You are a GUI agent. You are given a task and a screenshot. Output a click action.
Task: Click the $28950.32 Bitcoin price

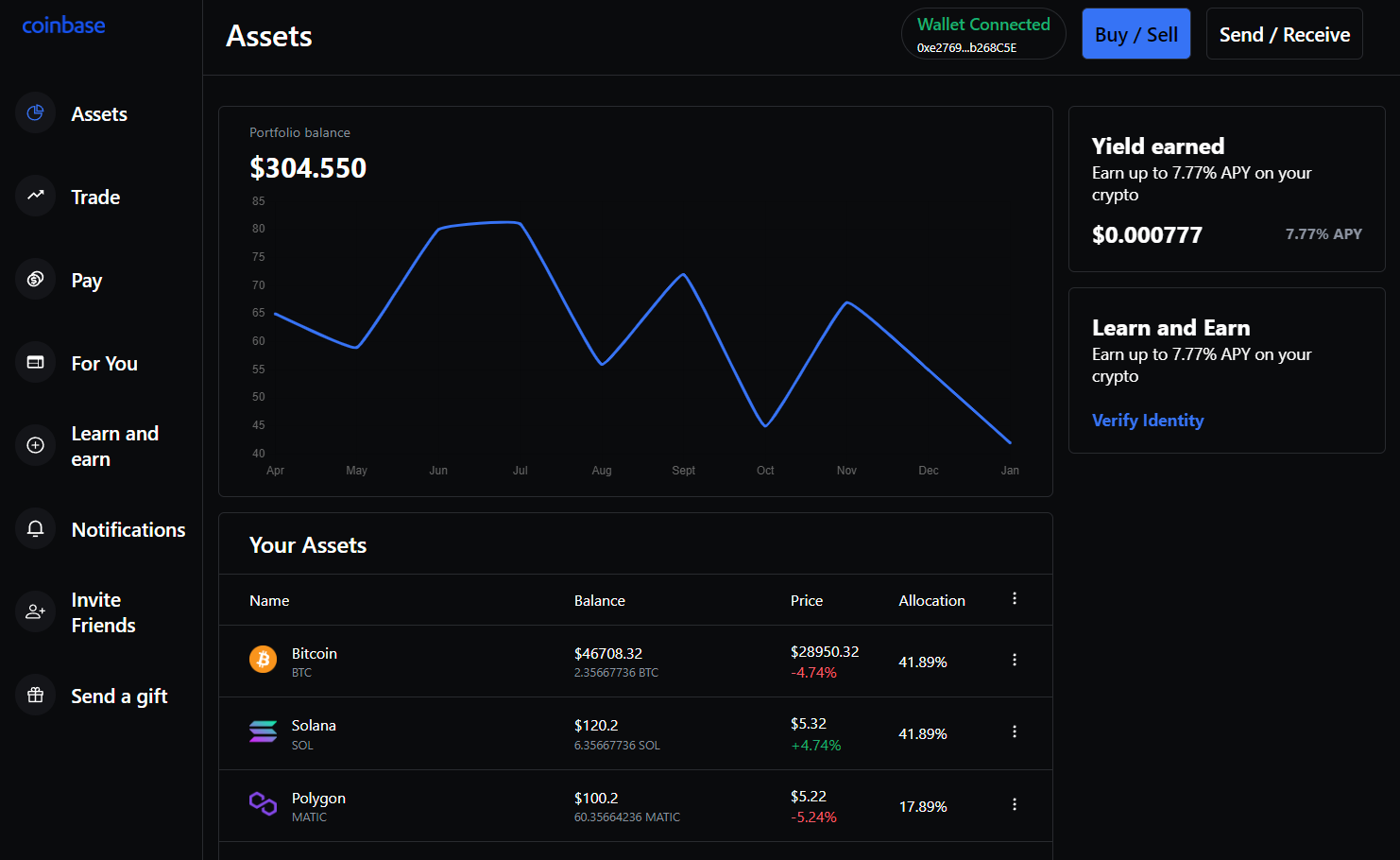825,652
